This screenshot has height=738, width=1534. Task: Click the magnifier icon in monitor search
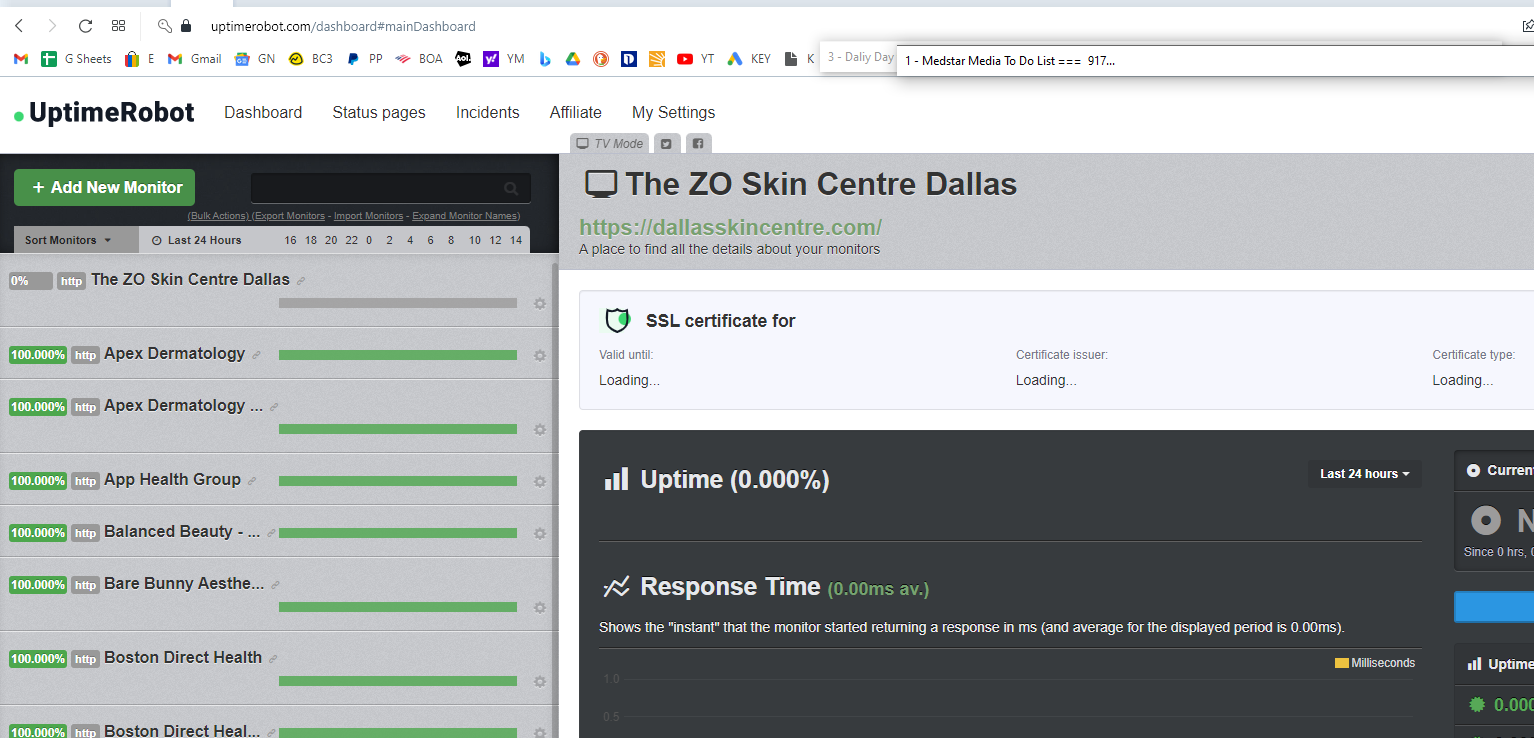511,188
